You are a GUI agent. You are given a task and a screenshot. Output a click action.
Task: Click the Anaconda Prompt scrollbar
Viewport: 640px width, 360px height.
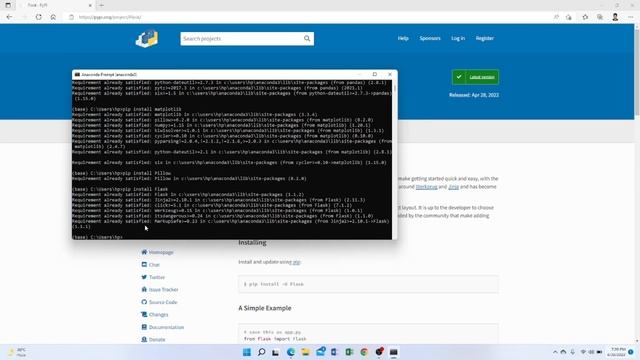394,159
